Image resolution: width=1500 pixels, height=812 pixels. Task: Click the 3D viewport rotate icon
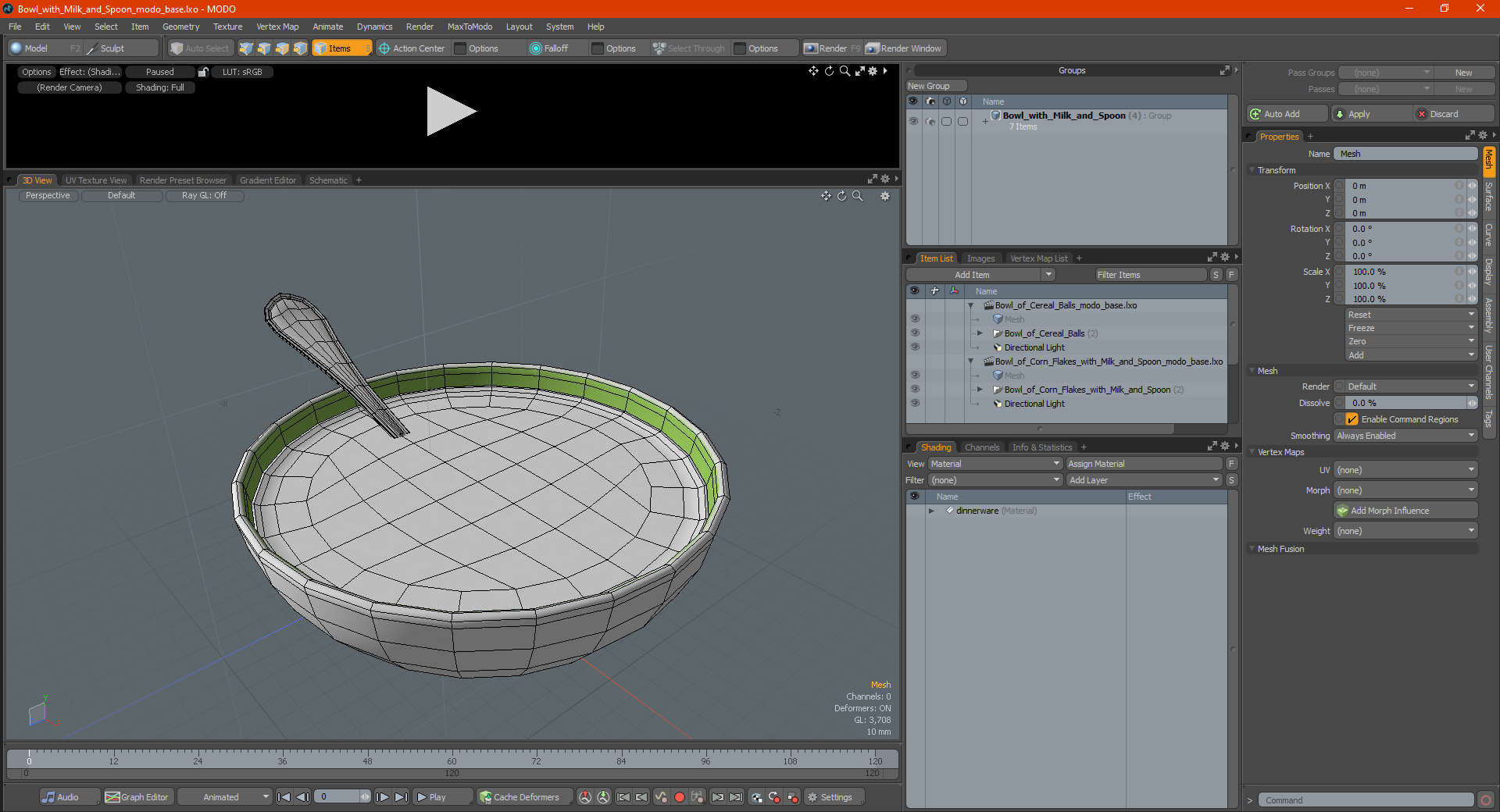tap(841, 196)
